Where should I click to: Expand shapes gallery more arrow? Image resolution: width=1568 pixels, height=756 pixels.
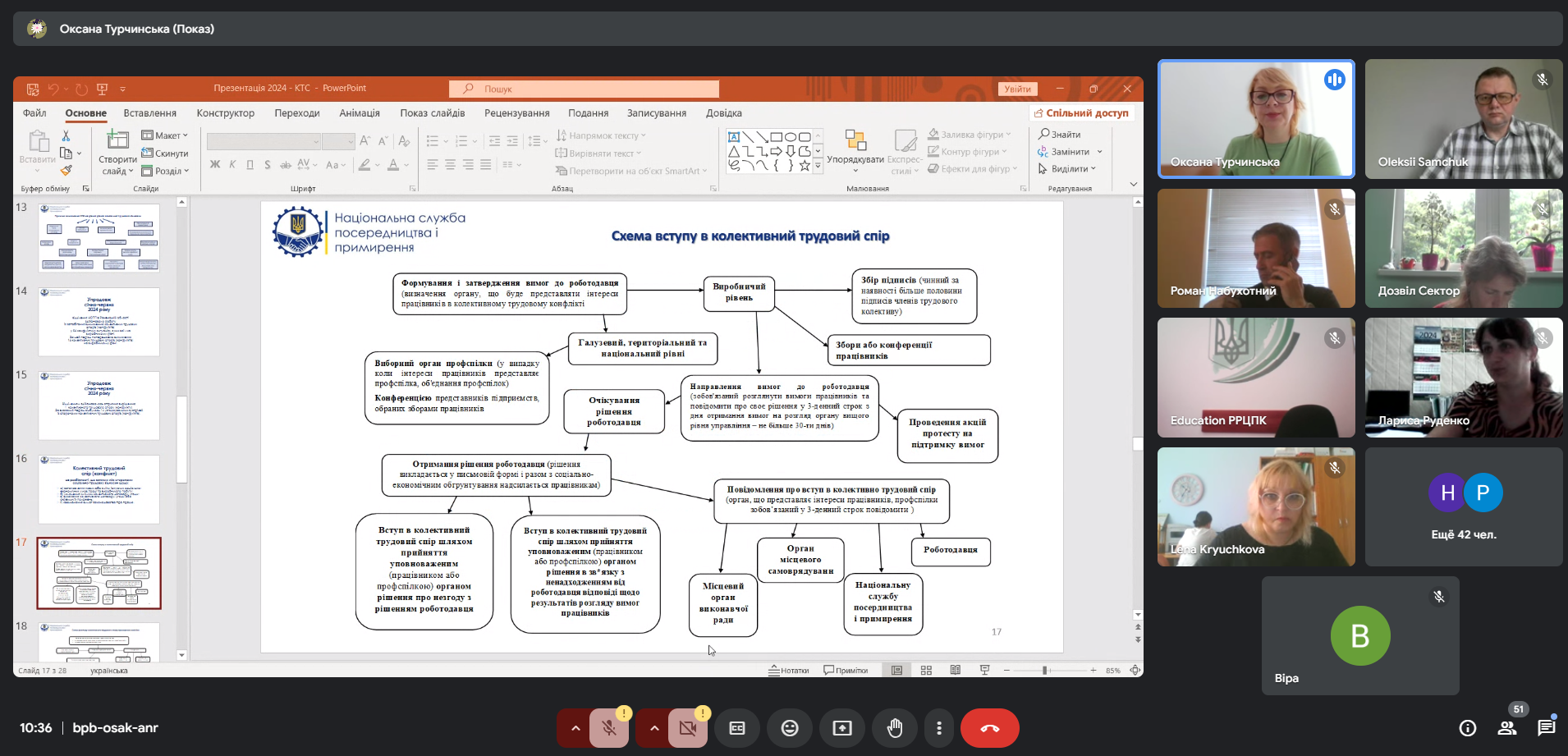tap(818, 166)
